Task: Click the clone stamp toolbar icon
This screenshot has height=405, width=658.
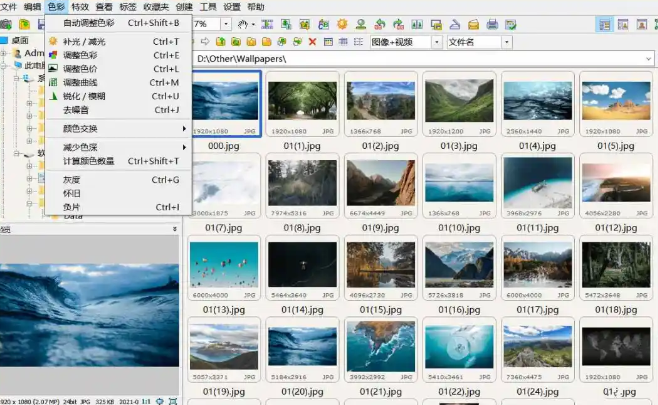Action: coord(360,24)
